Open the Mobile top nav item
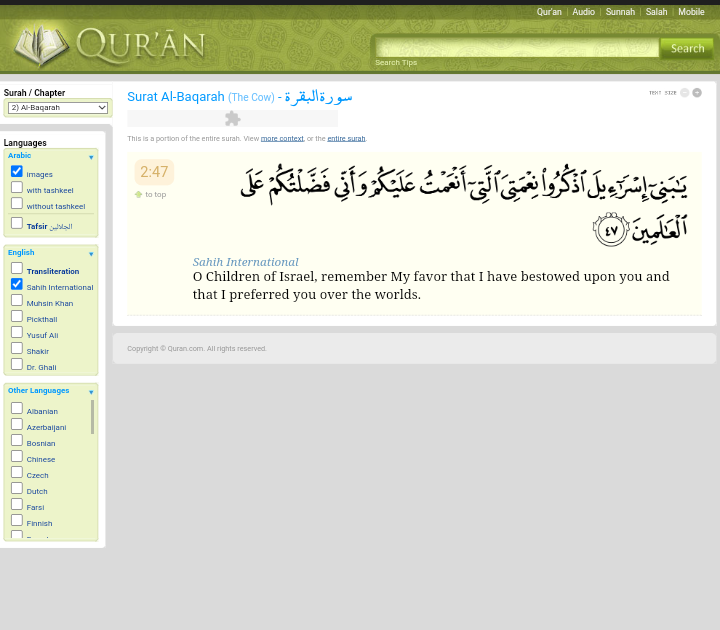 tap(691, 12)
